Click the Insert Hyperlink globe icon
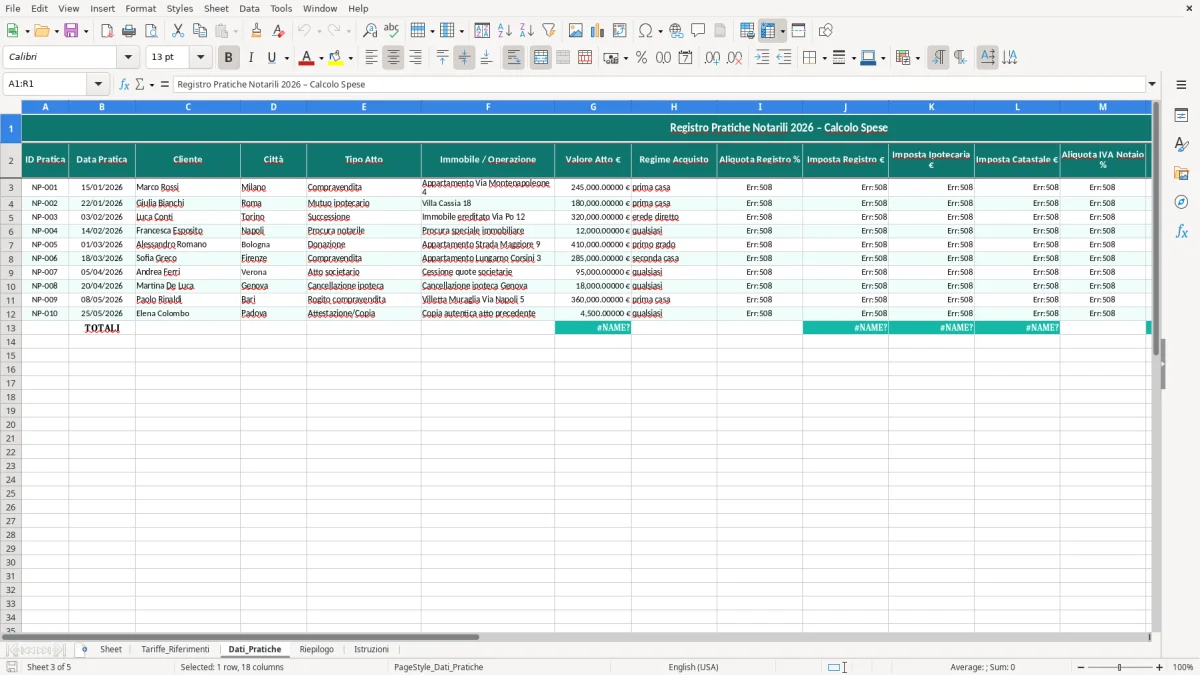The image size is (1200, 675). pyautogui.click(x=677, y=31)
